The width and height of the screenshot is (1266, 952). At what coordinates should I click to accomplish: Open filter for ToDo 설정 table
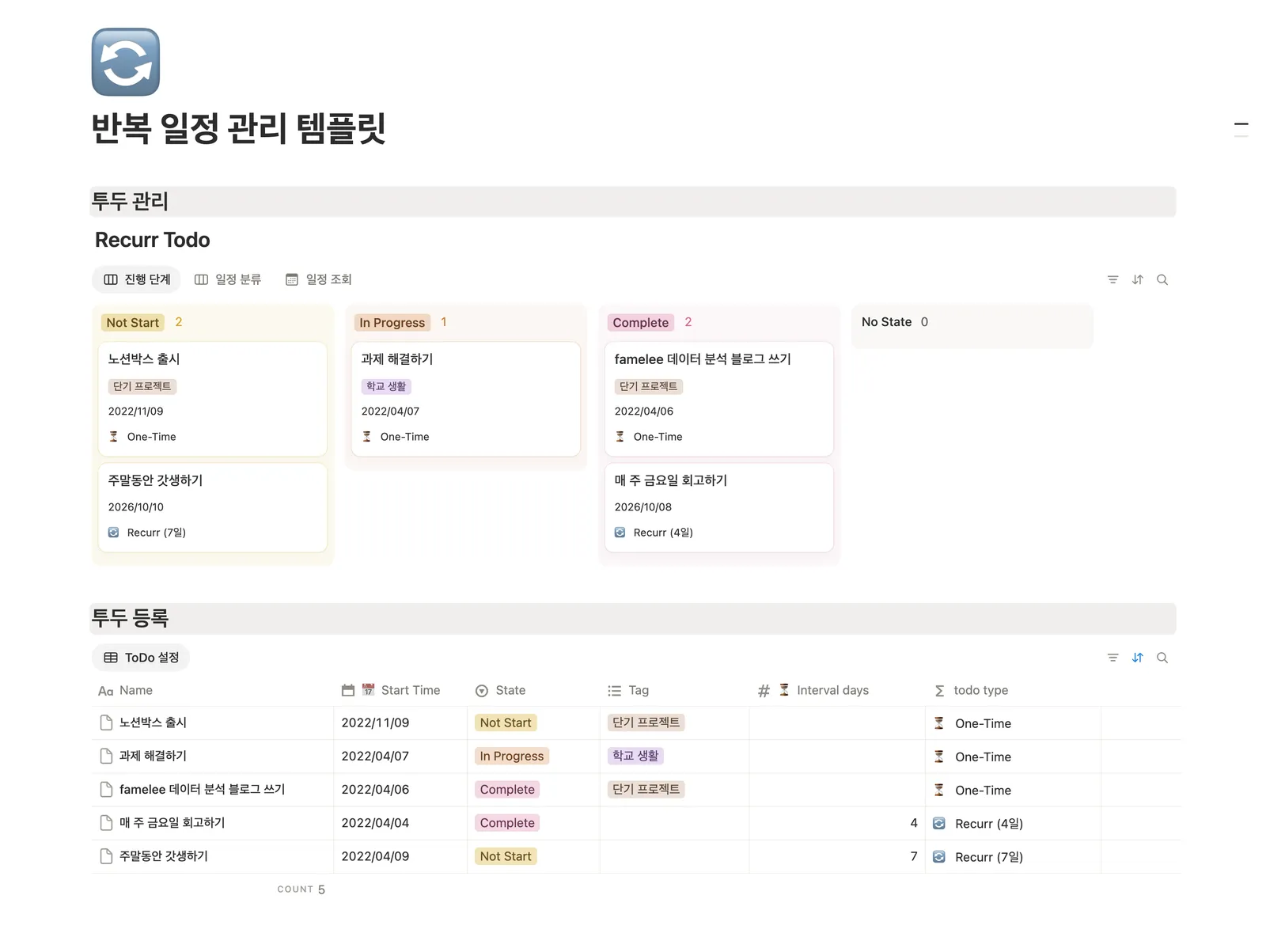pyautogui.click(x=1112, y=658)
